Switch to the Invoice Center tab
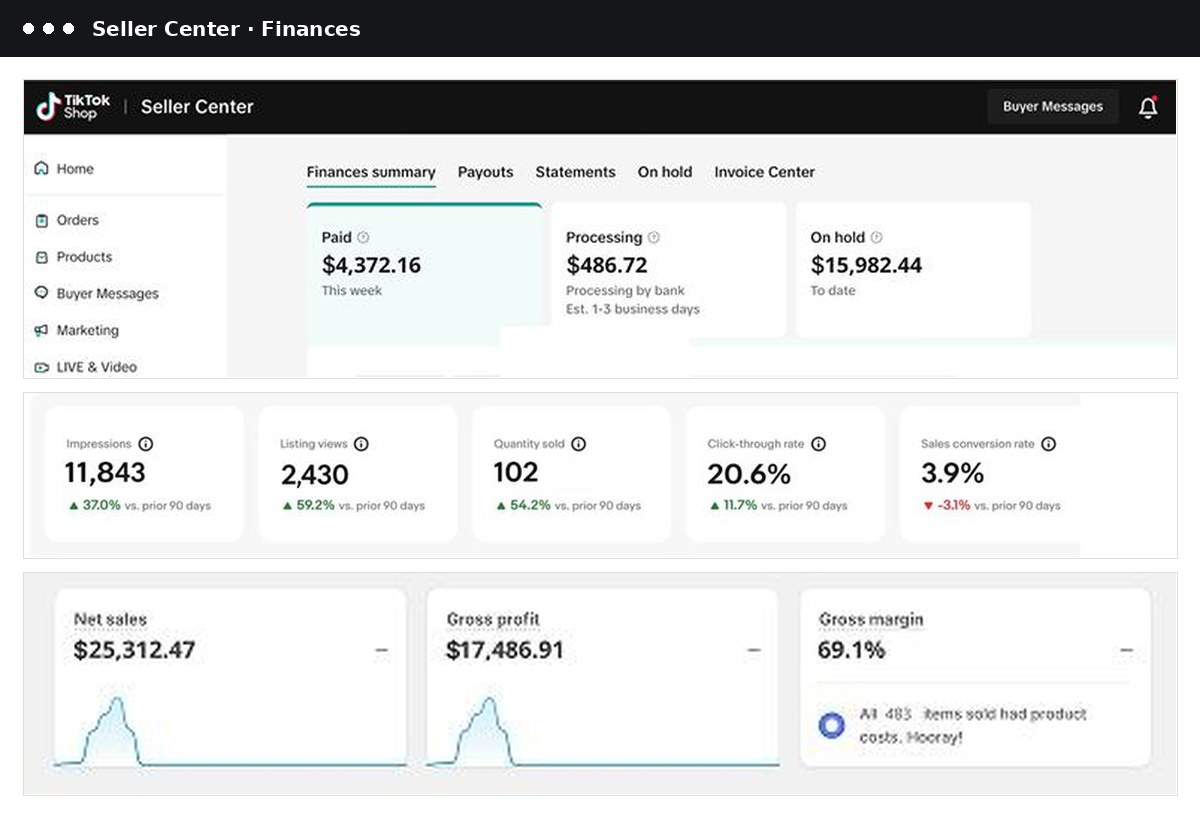Image resolution: width=1200 pixels, height=818 pixels. [x=764, y=172]
